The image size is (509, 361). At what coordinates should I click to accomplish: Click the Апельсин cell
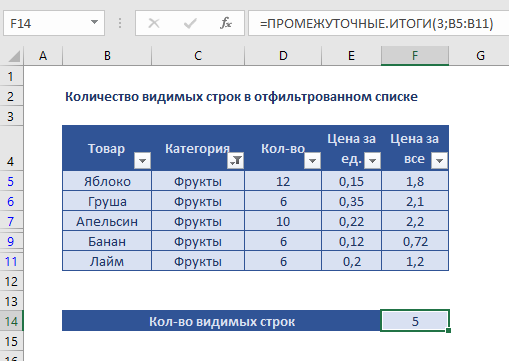[x=107, y=221]
